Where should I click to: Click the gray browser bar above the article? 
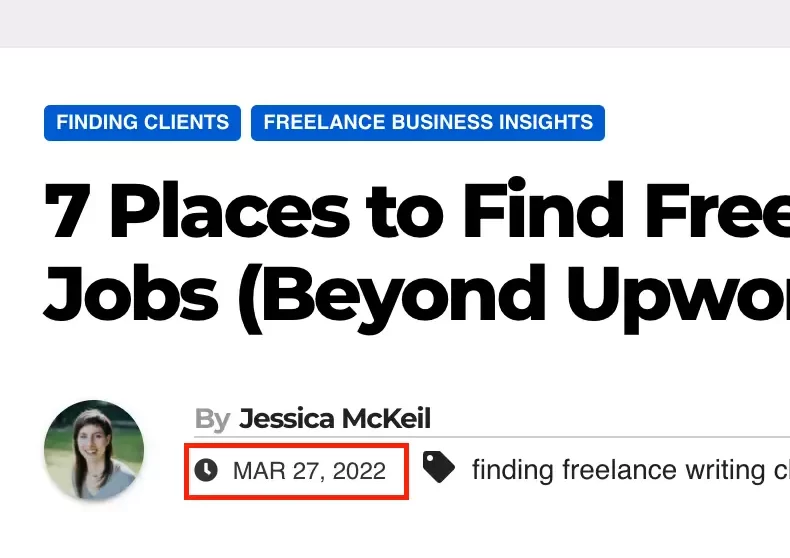[395, 24]
